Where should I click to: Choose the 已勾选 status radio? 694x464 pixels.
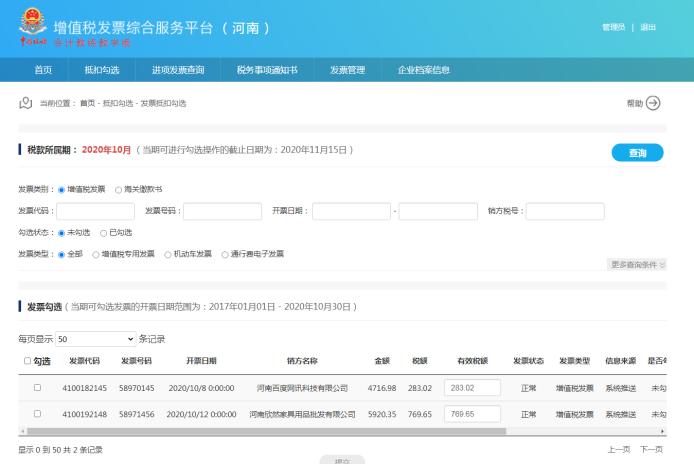click(104, 233)
